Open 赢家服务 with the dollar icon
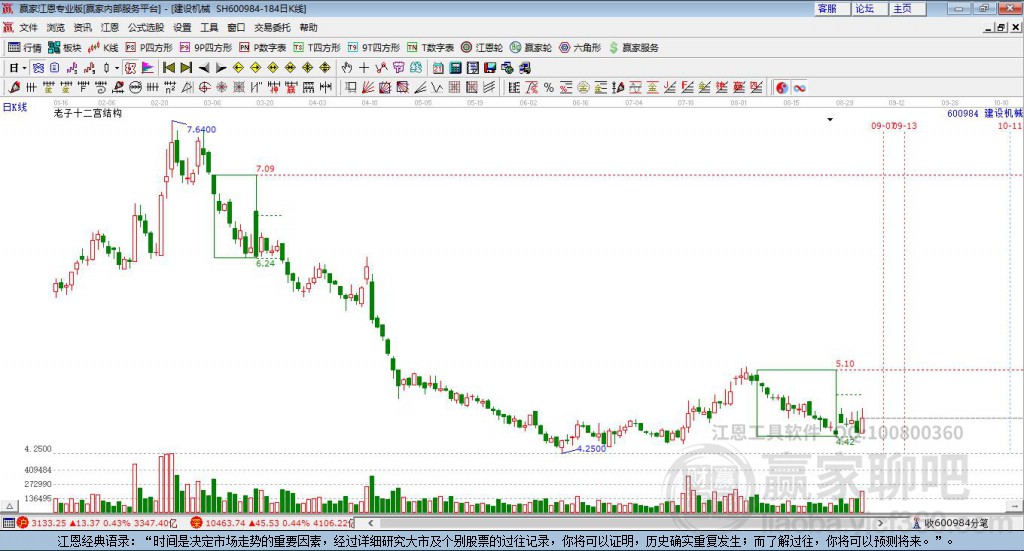The image size is (1024, 551). [x=633, y=48]
